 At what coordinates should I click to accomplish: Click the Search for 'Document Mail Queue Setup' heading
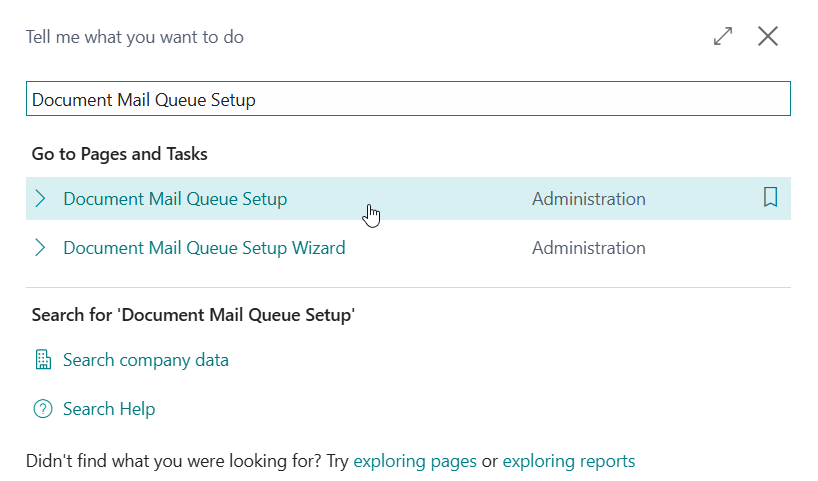click(x=194, y=315)
